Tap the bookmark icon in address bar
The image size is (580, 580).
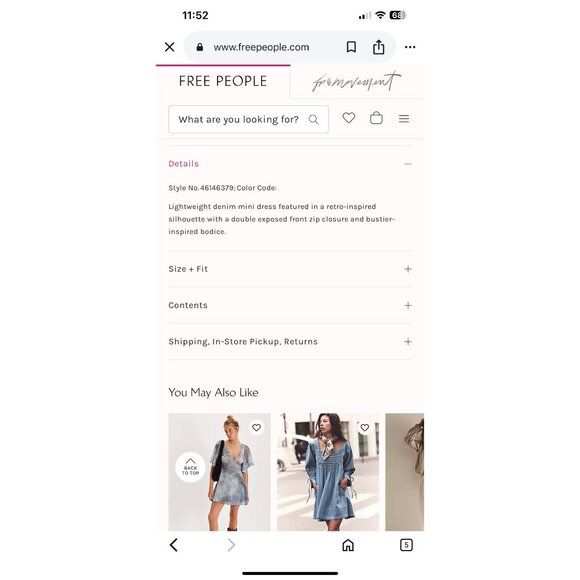[351, 47]
